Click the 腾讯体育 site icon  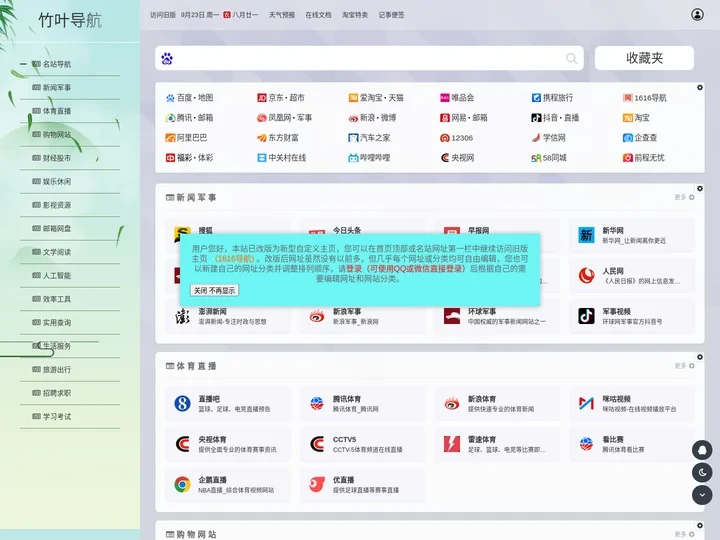(317, 404)
